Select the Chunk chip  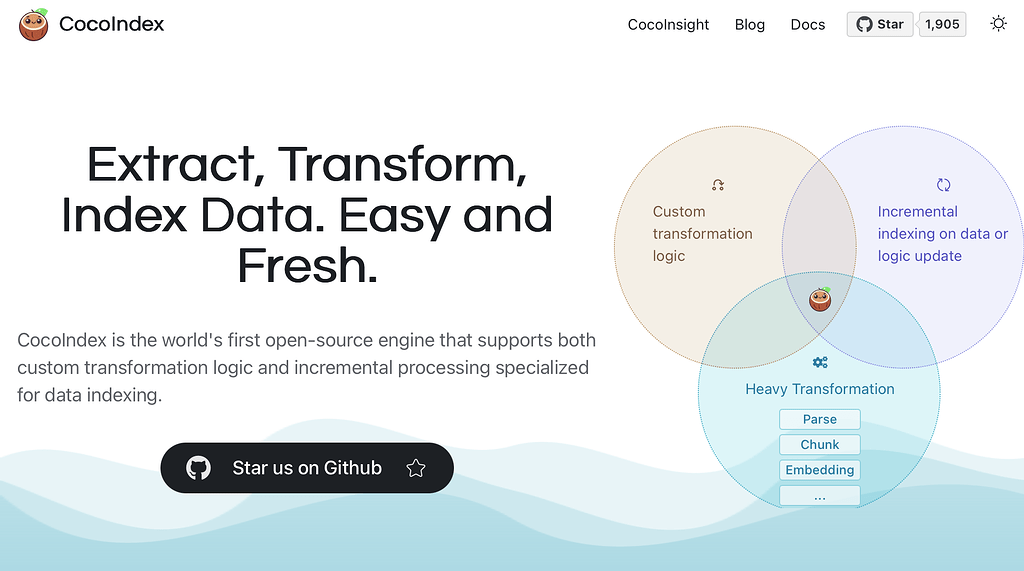820,445
